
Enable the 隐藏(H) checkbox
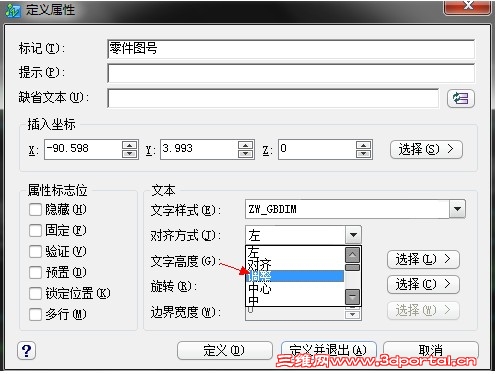35,210
